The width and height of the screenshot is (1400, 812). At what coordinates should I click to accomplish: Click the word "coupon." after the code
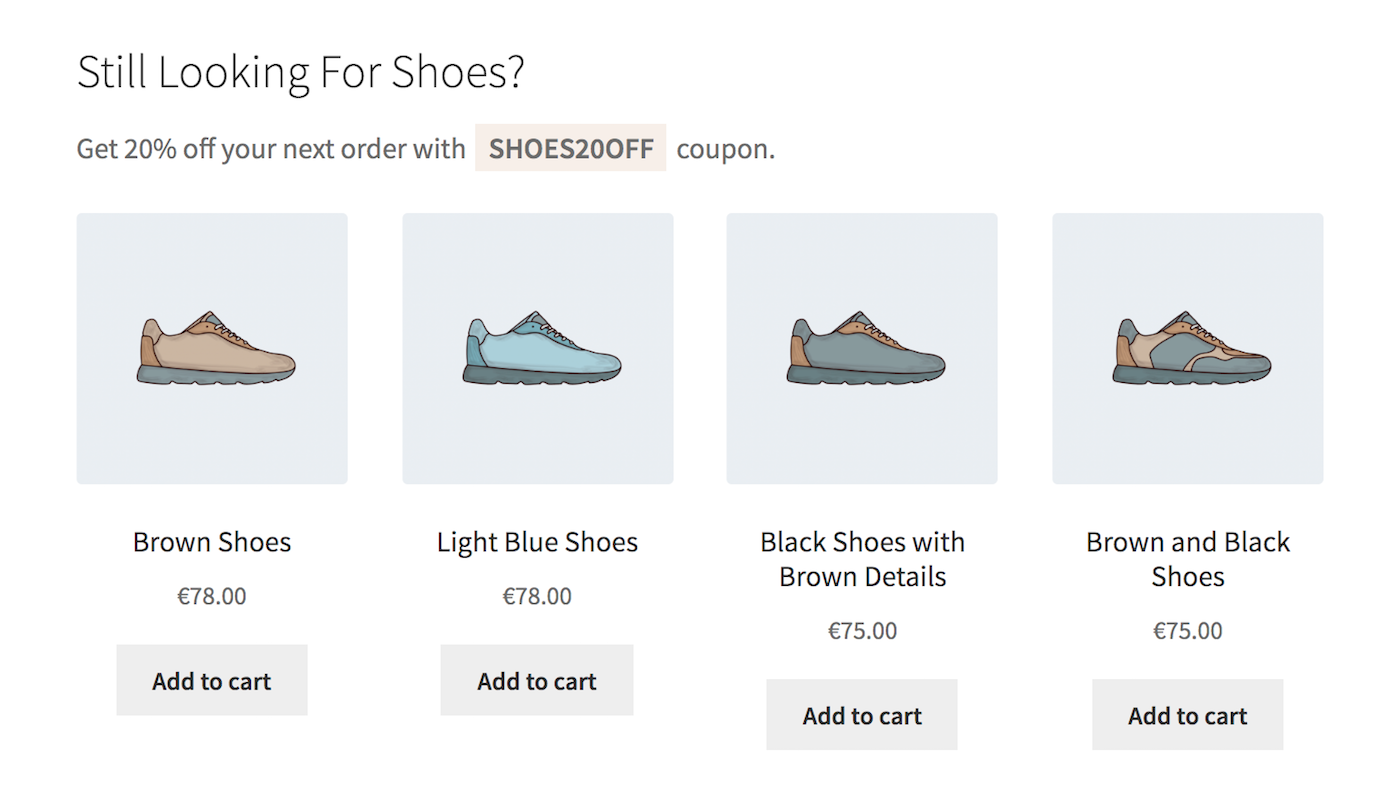coord(726,149)
